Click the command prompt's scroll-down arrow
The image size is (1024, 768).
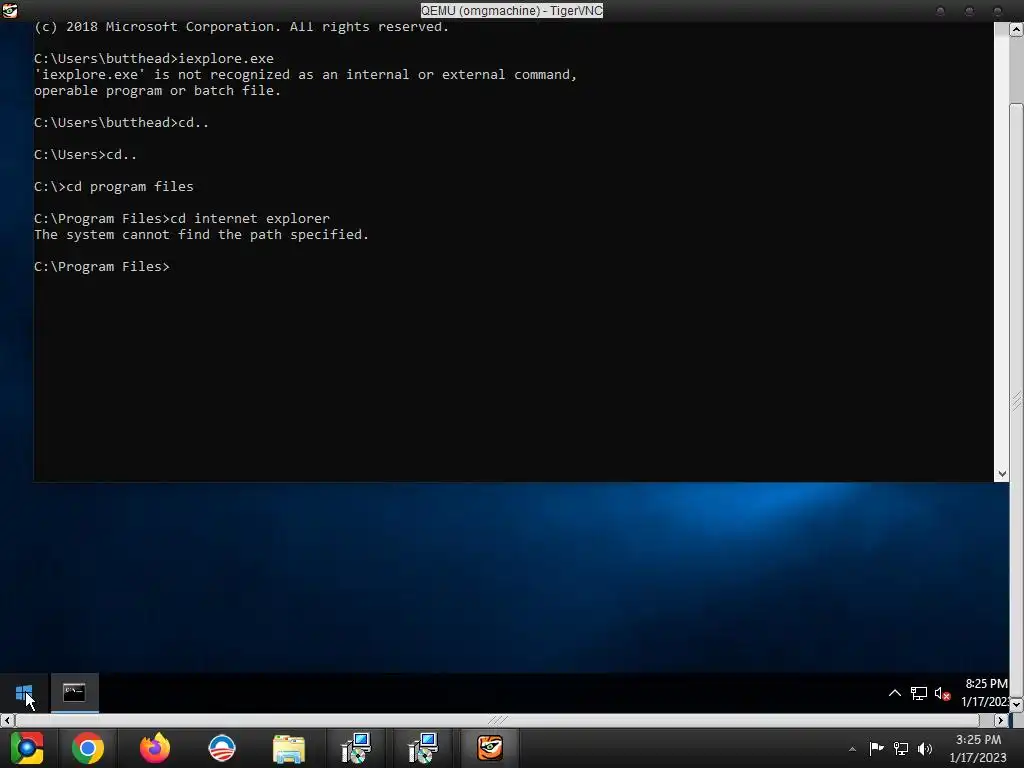click(x=1001, y=474)
